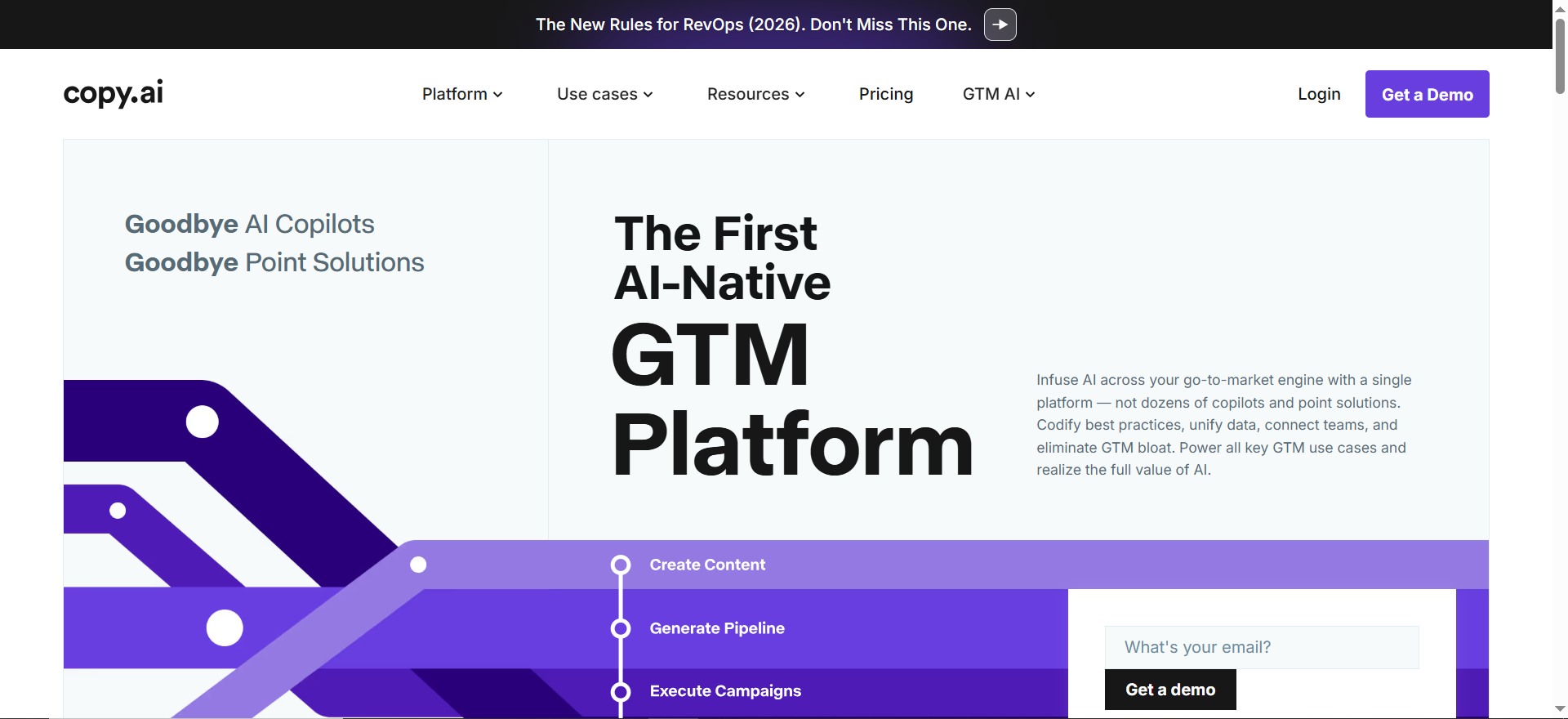Open the GTM AI menu label
The width and height of the screenshot is (1568, 719).
pos(991,94)
